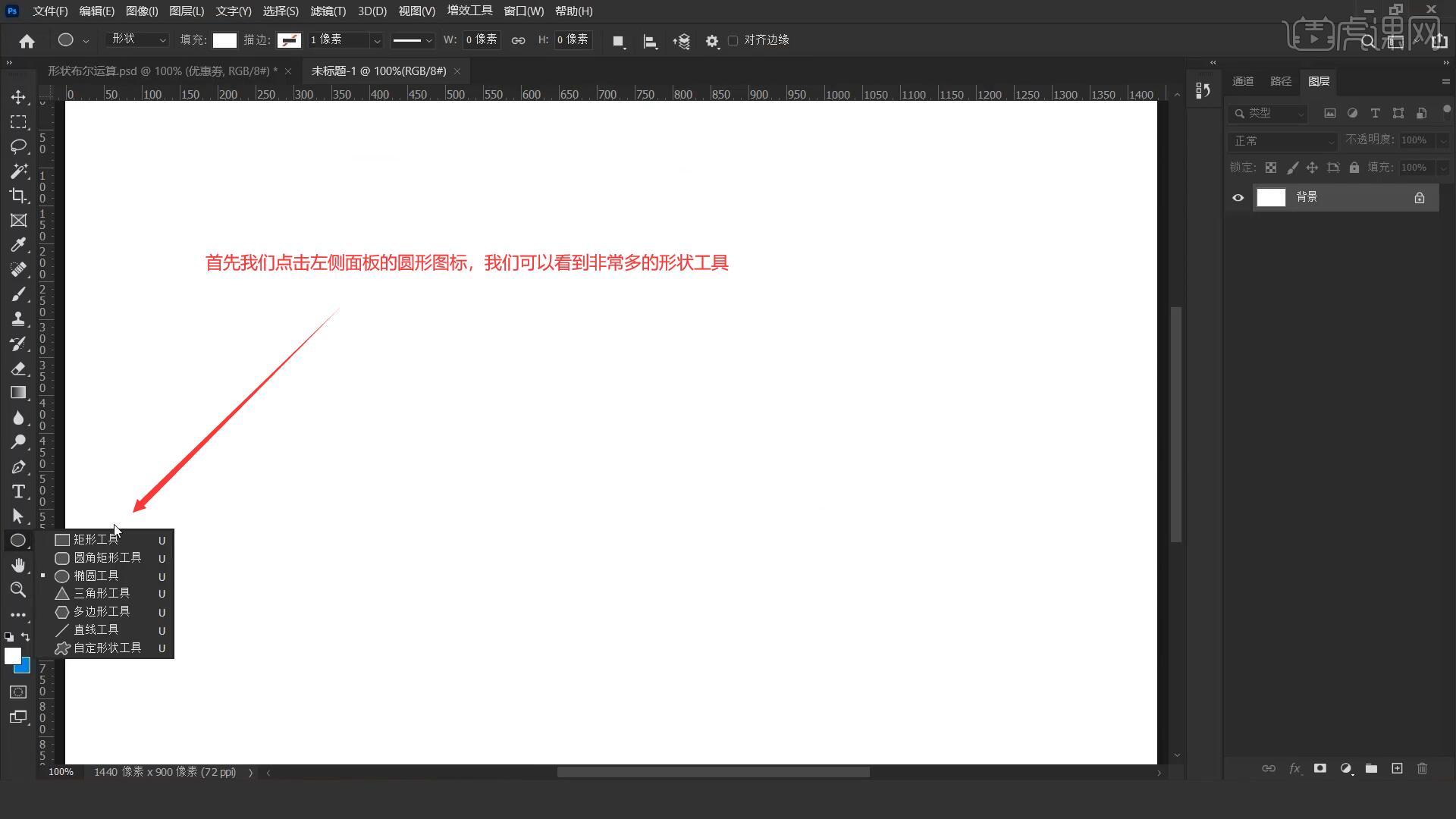Open the stroke line style dropdown
1456x819 pixels.
(x=412, y=40)
